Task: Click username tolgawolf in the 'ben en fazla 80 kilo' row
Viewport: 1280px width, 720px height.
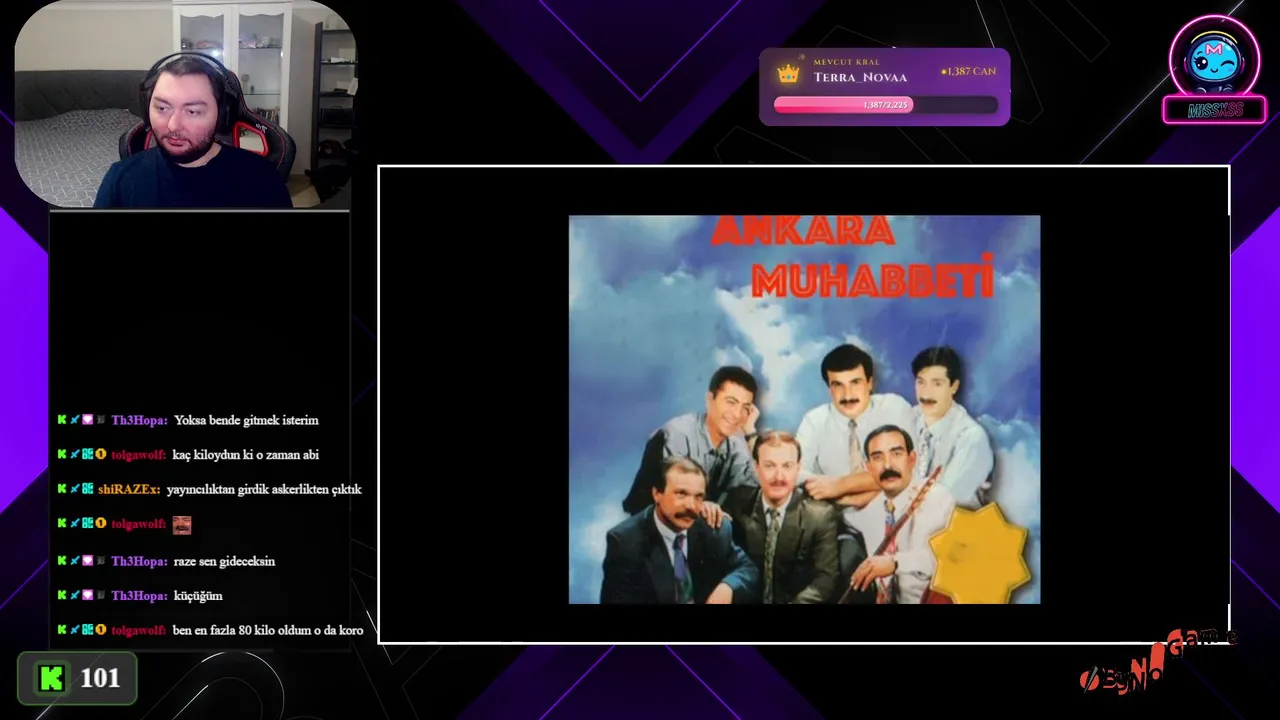Action: click(139, 631)
